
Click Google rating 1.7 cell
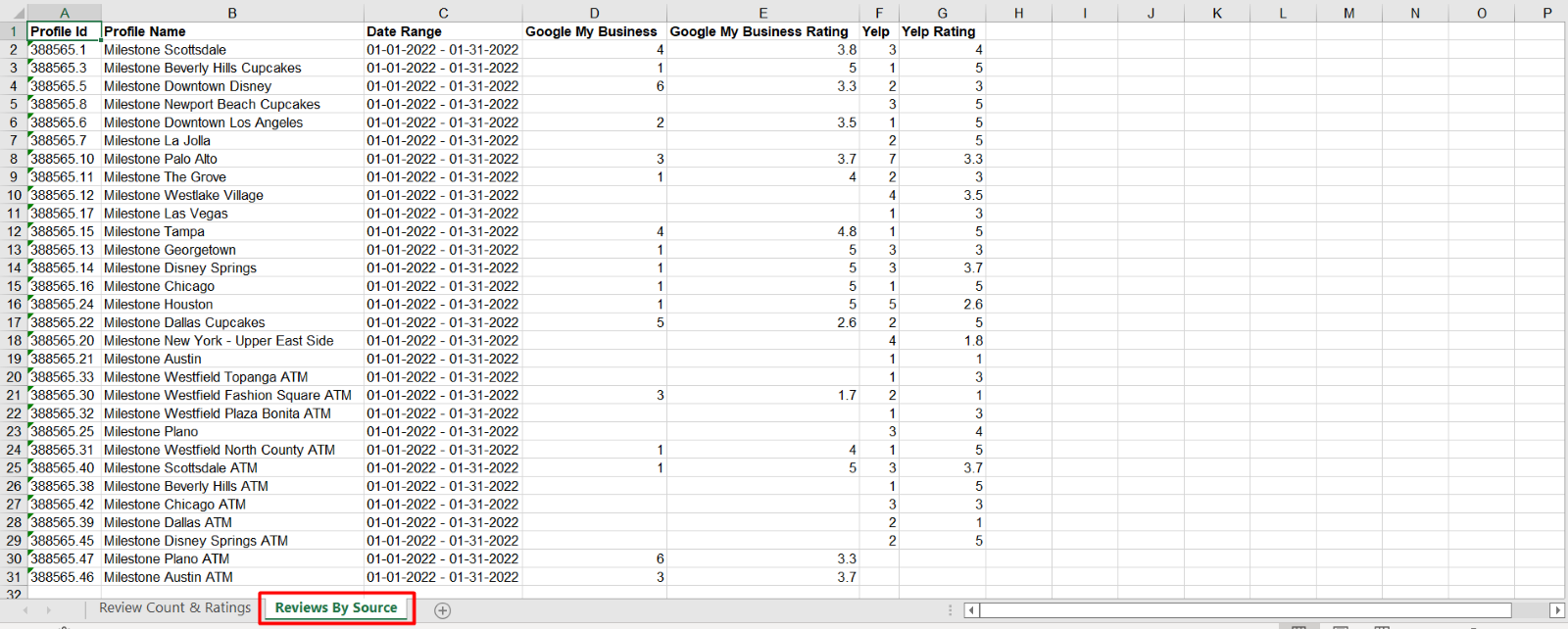[x=763, y=395]
